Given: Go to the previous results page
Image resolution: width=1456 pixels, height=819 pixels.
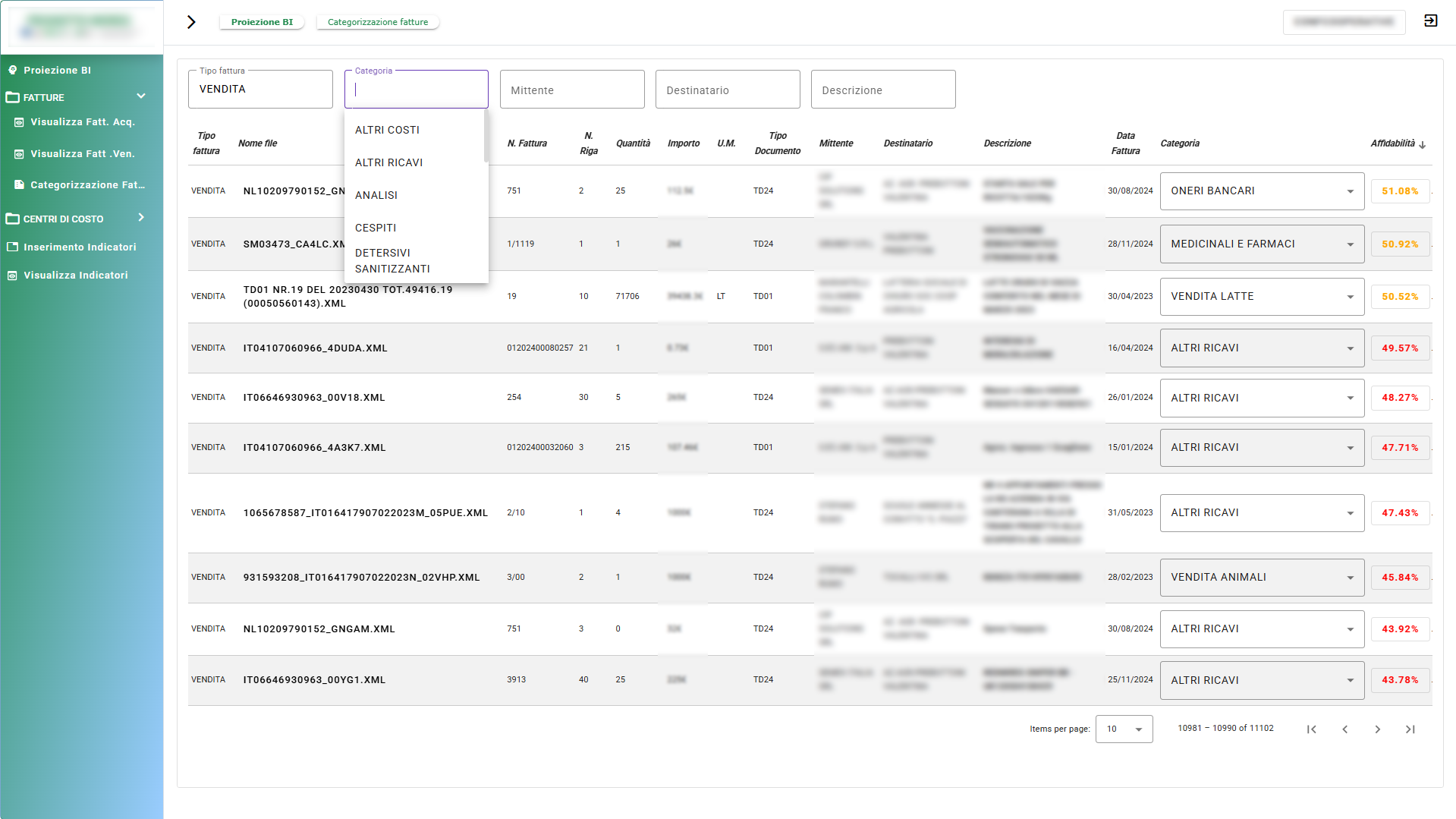Looking at the screenshot, I should pos(1344,729).
